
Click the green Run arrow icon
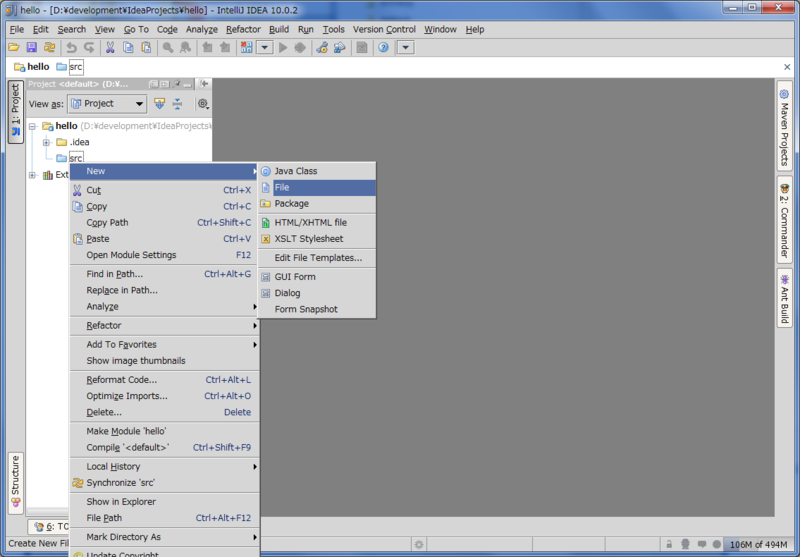click(x=283, y=47)
